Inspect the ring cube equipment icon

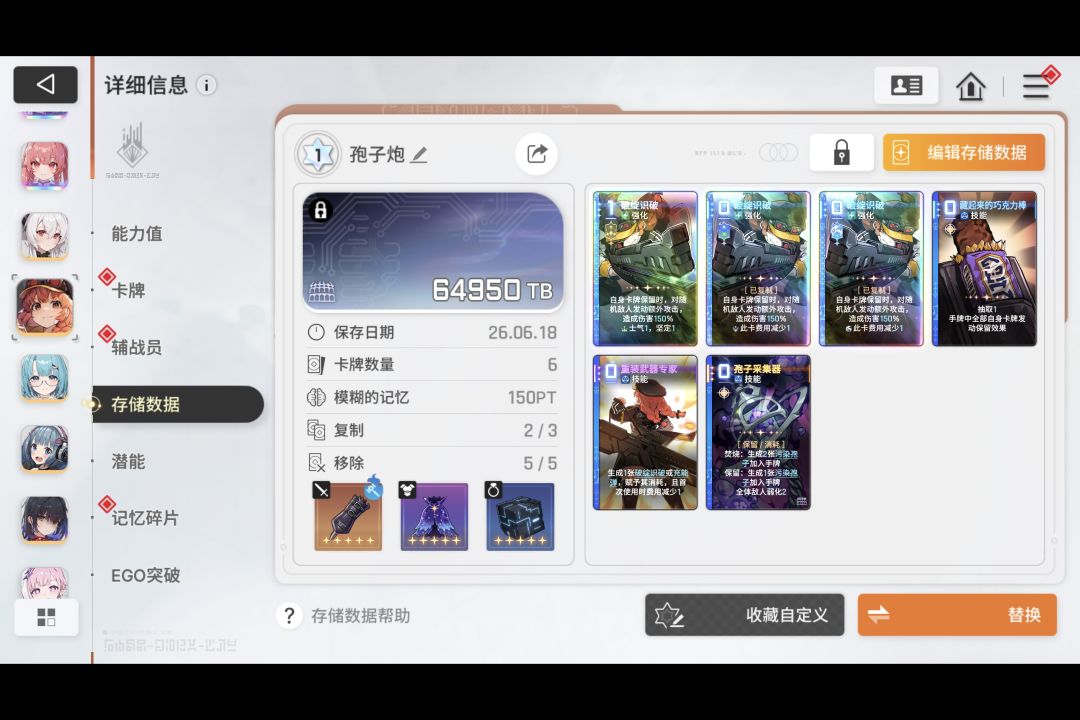tap(520, 517)
